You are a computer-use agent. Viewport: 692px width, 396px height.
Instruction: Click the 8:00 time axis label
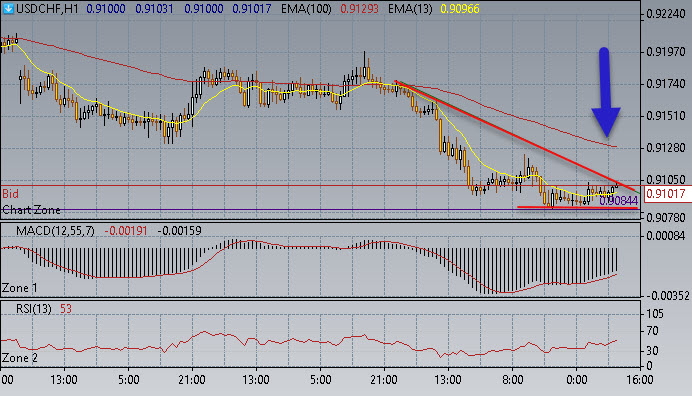pos(512,380)
